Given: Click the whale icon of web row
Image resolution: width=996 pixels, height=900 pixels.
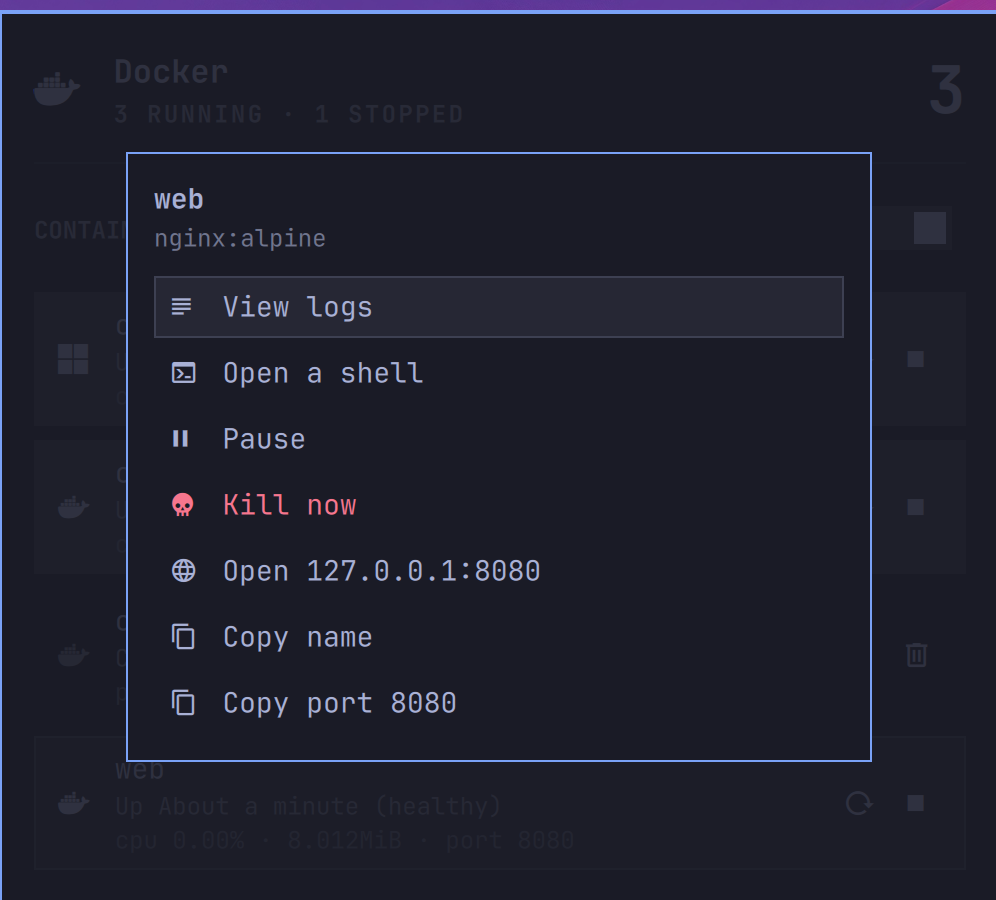Looking at the screenshot, I should coord(73,803).
